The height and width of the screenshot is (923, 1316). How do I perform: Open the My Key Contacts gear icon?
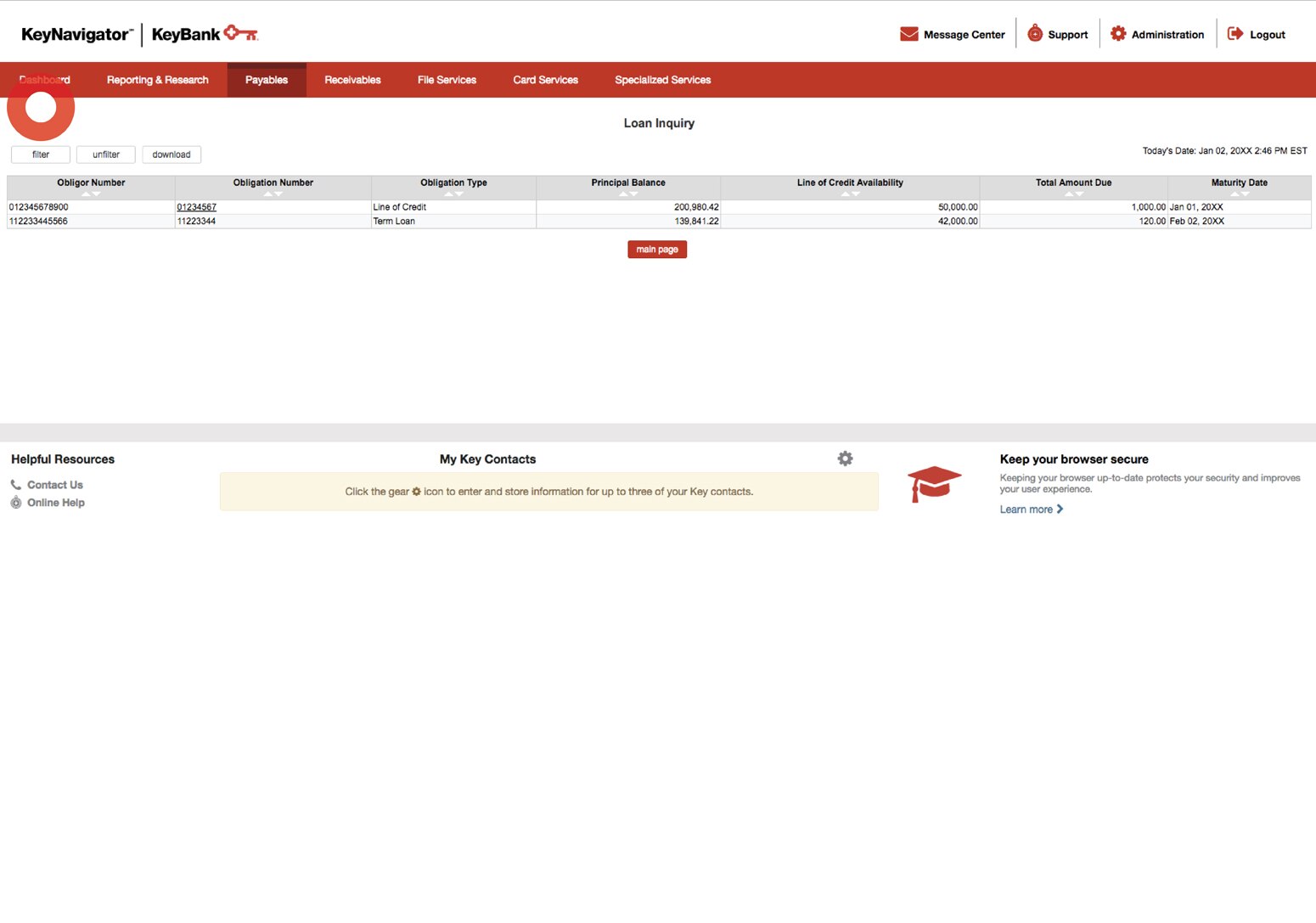(x=845, y=459)
